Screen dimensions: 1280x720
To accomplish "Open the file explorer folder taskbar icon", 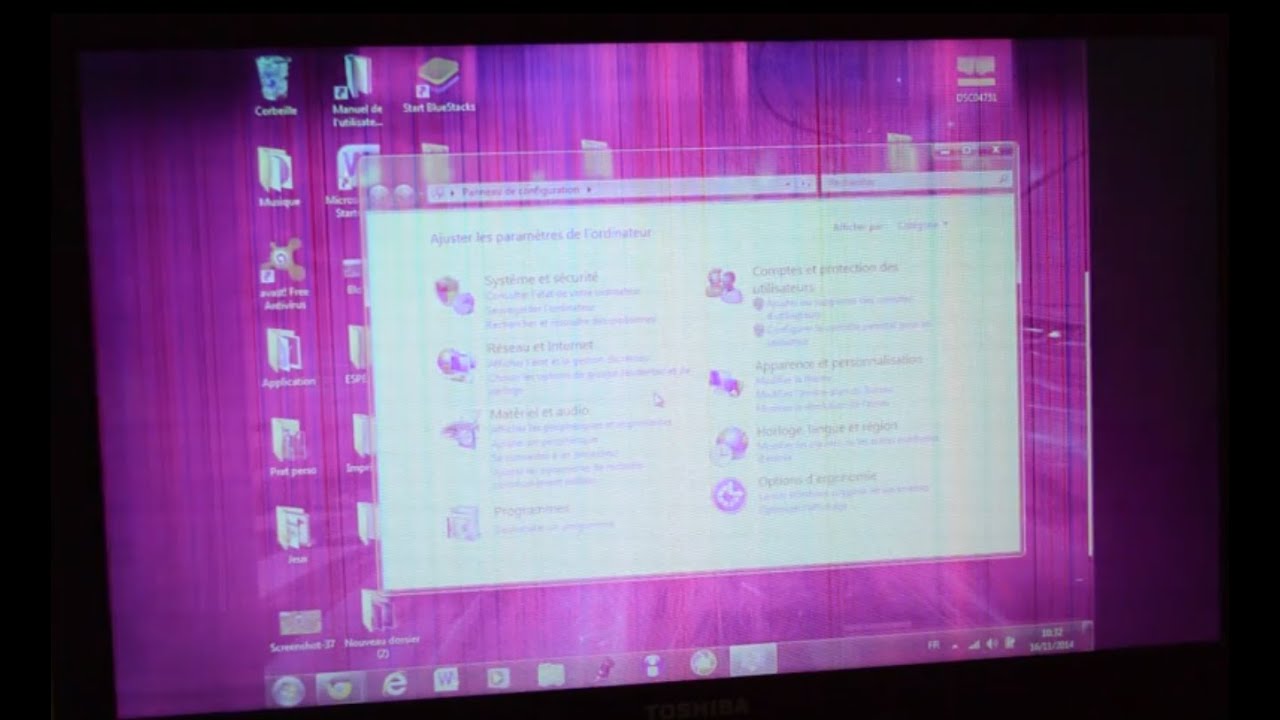I will [550, 675].
